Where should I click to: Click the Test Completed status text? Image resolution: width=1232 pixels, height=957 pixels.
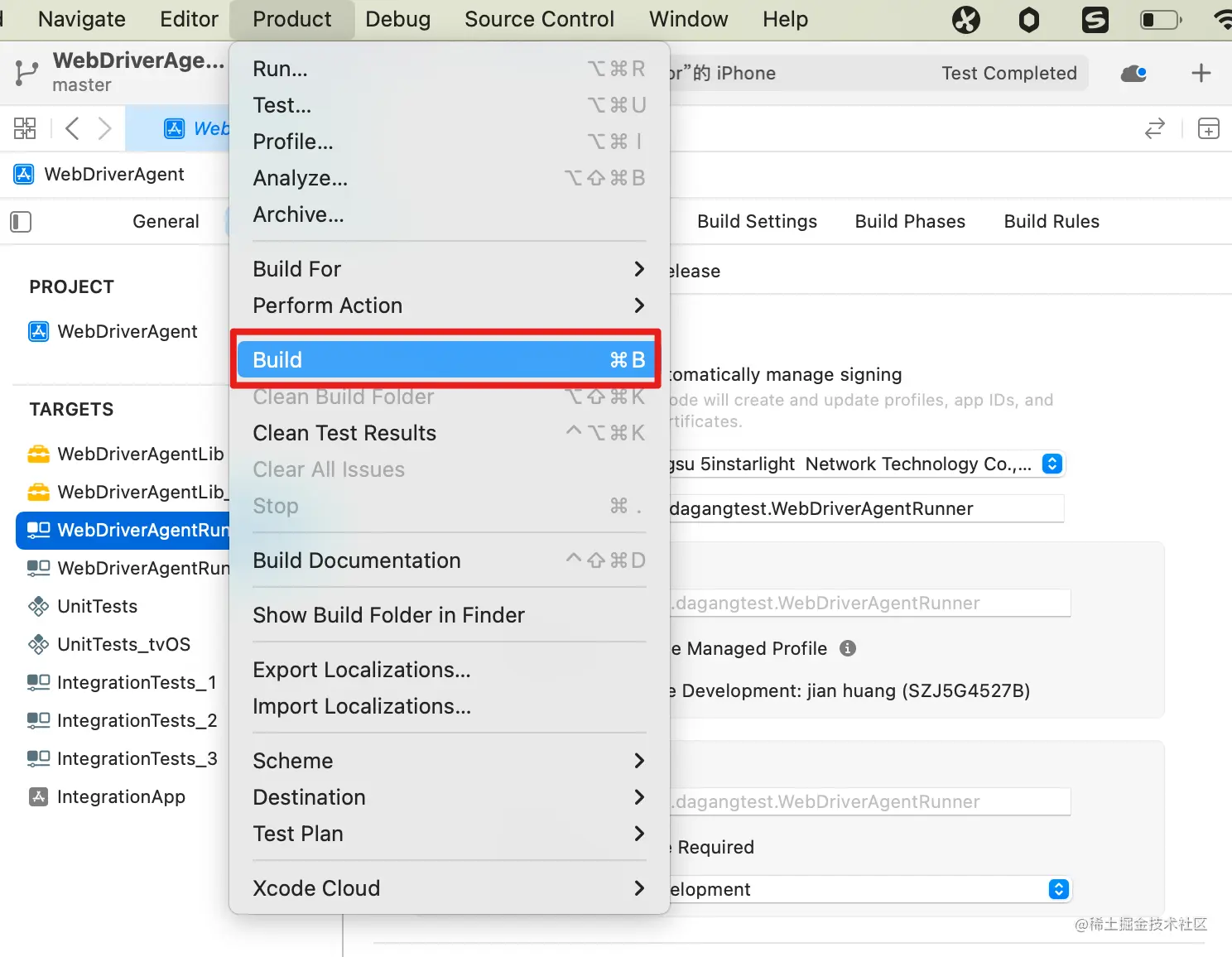pos(1008,73)
